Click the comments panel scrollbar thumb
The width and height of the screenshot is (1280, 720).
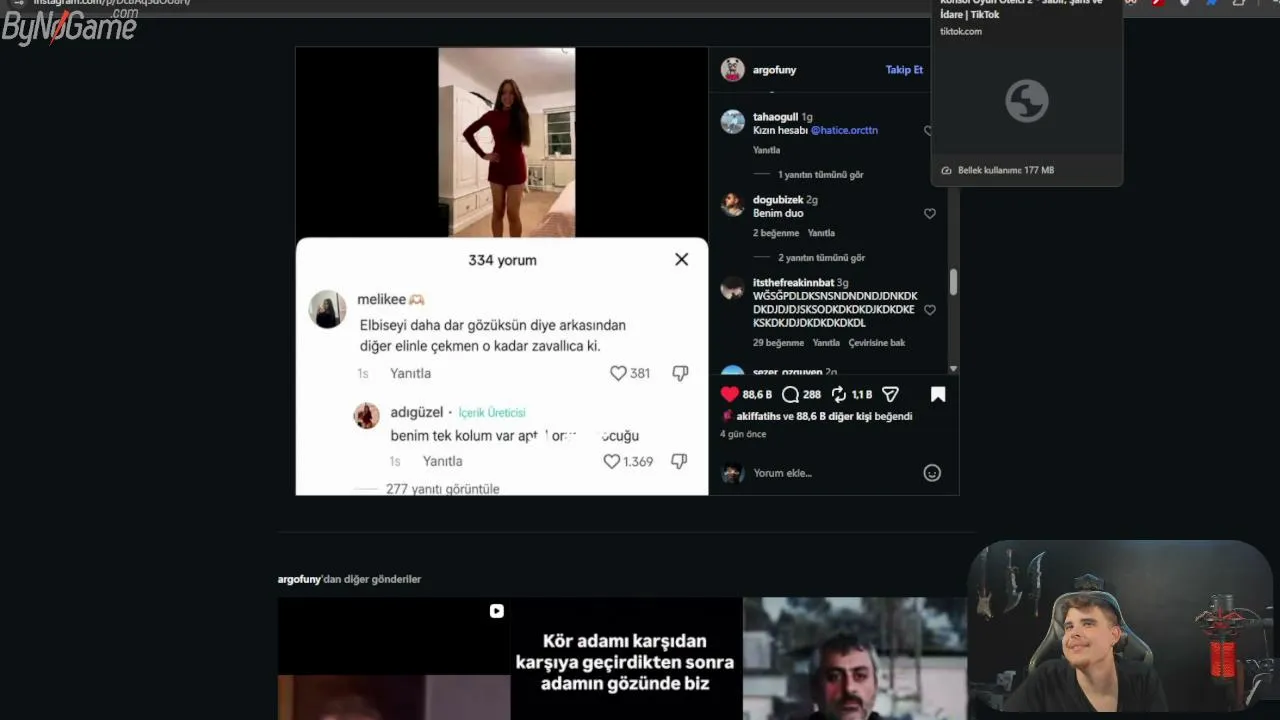(953, 282)
